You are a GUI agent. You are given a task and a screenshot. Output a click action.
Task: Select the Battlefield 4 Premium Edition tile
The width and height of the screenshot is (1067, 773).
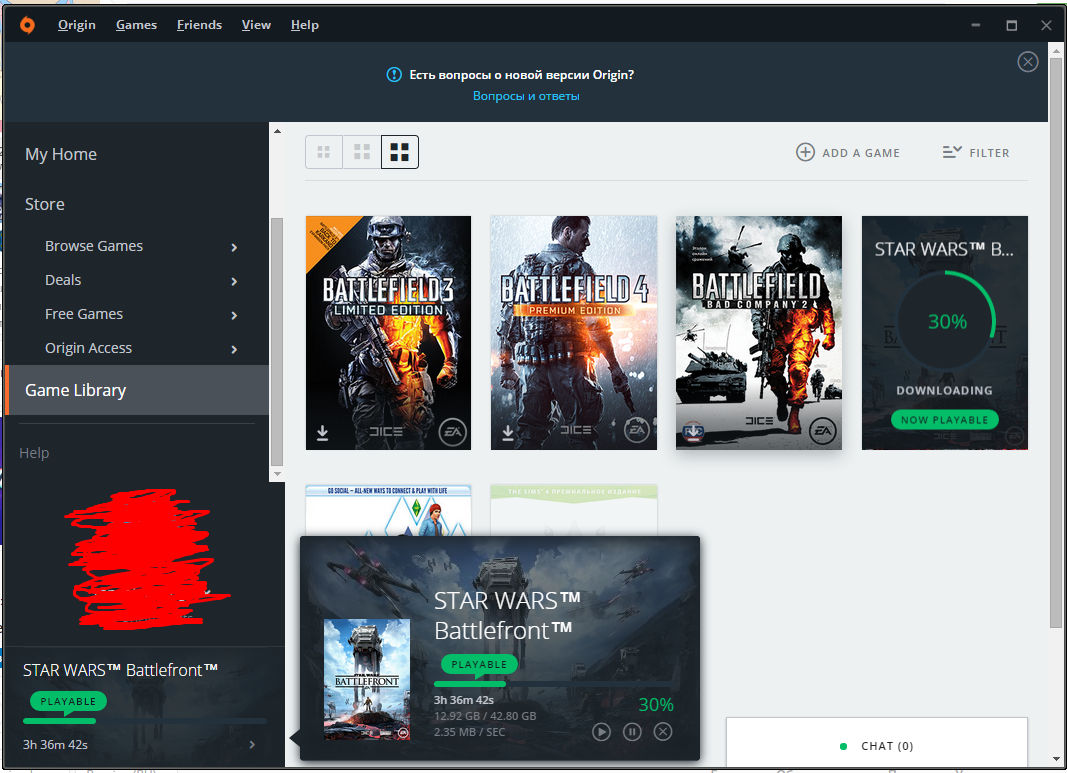574,333
